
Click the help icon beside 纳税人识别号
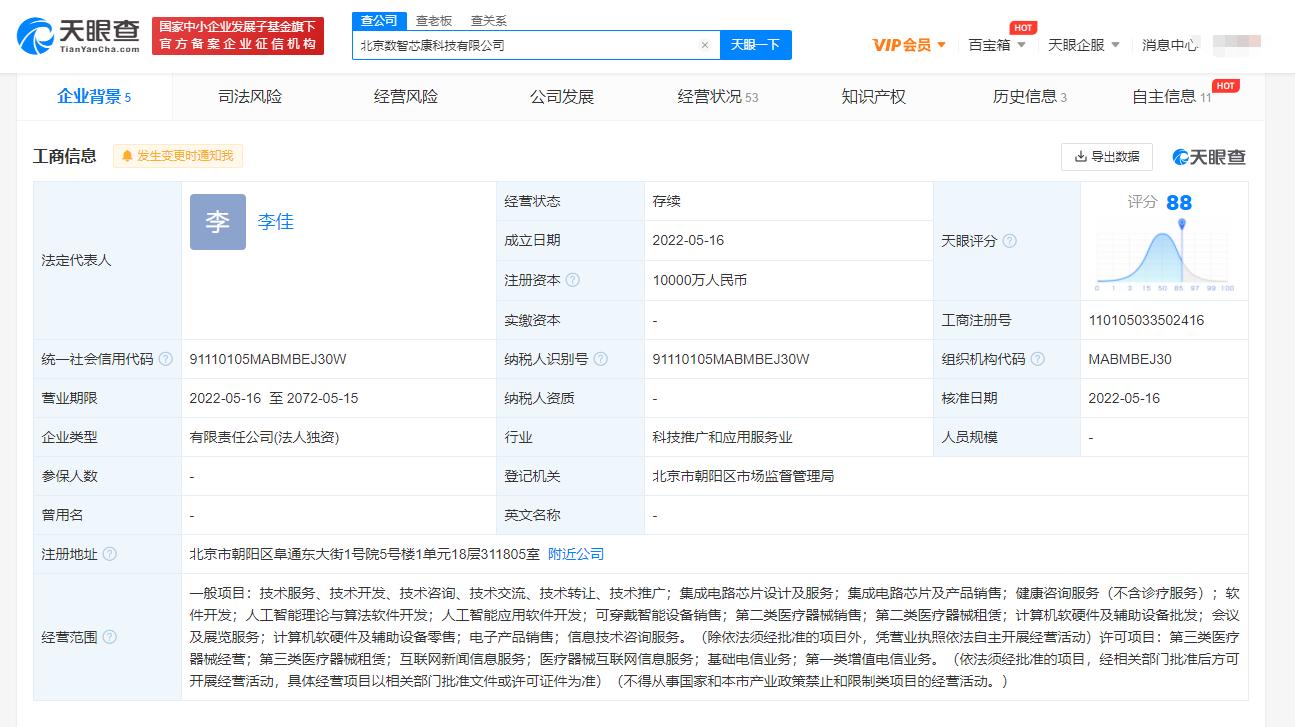600,359
